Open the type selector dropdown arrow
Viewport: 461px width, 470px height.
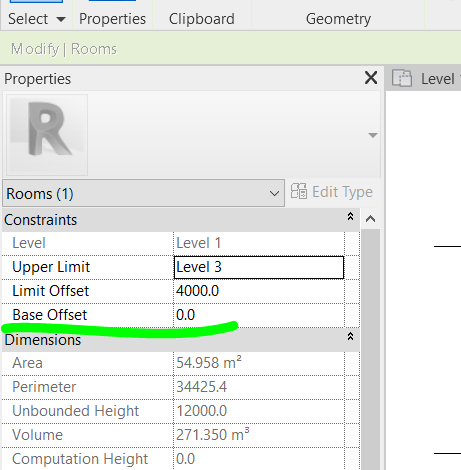click(x=373, y=135)
